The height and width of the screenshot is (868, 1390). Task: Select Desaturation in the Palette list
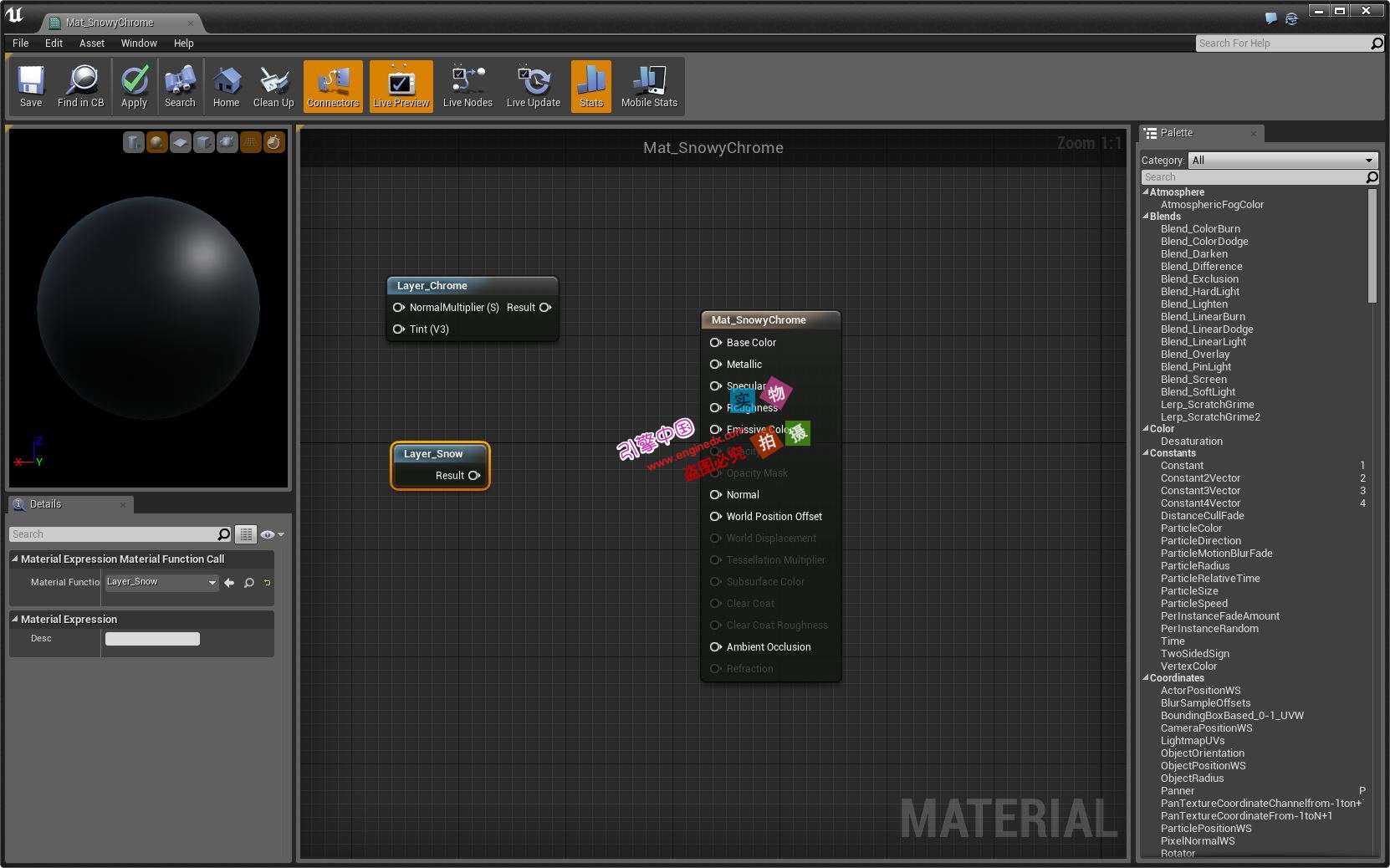1191,442
